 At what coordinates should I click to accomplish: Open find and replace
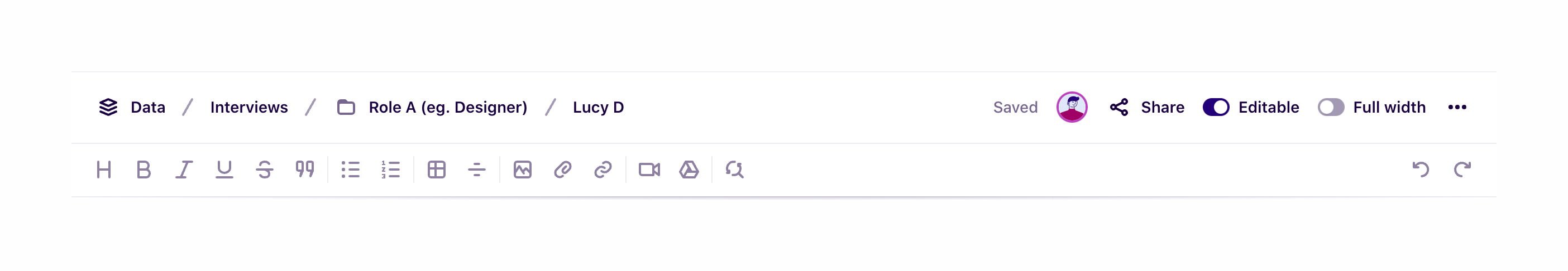(x=735, y=170)
